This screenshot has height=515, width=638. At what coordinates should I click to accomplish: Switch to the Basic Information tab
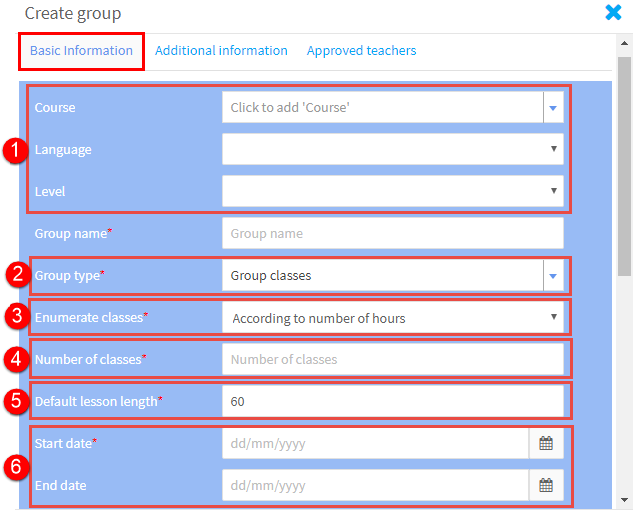[x=81, y=51]
